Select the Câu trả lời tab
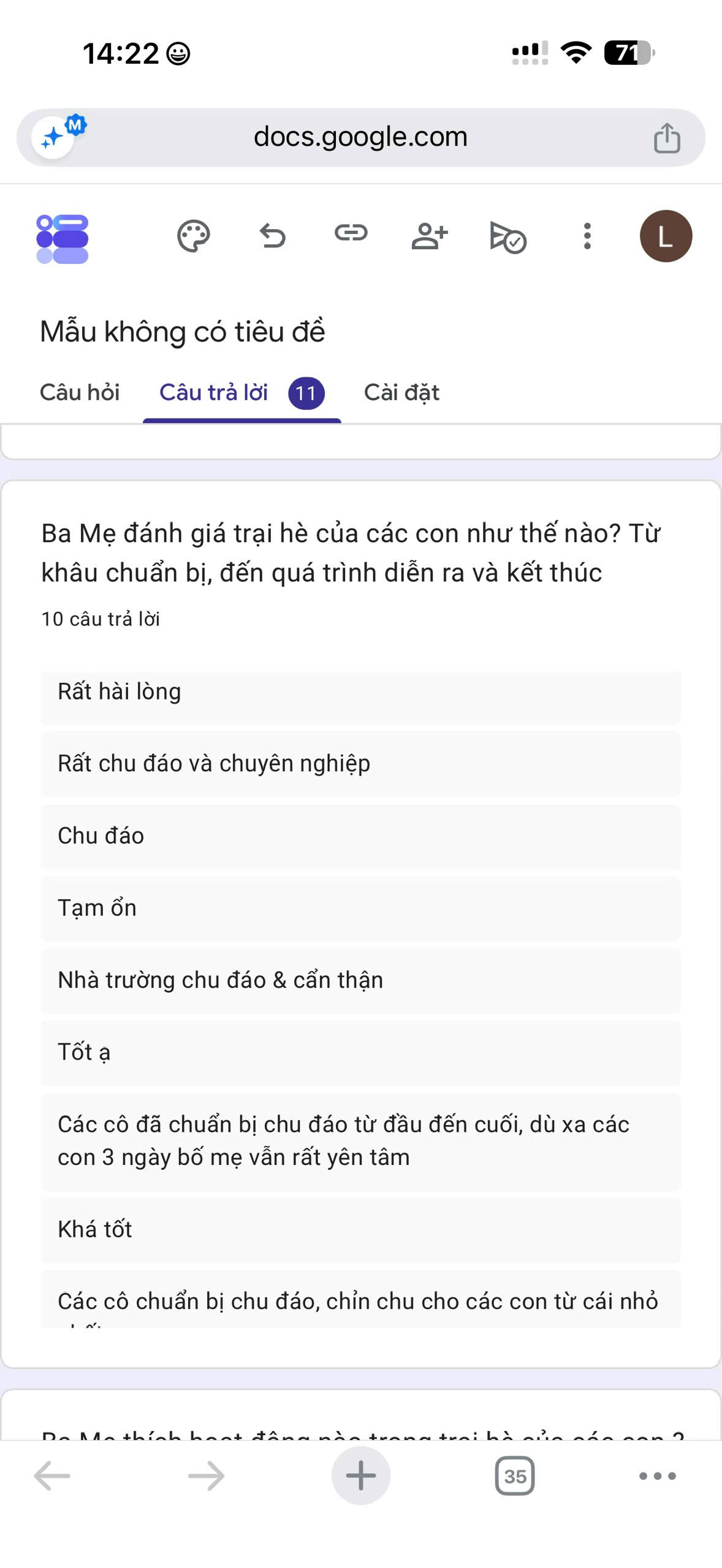 242,393
